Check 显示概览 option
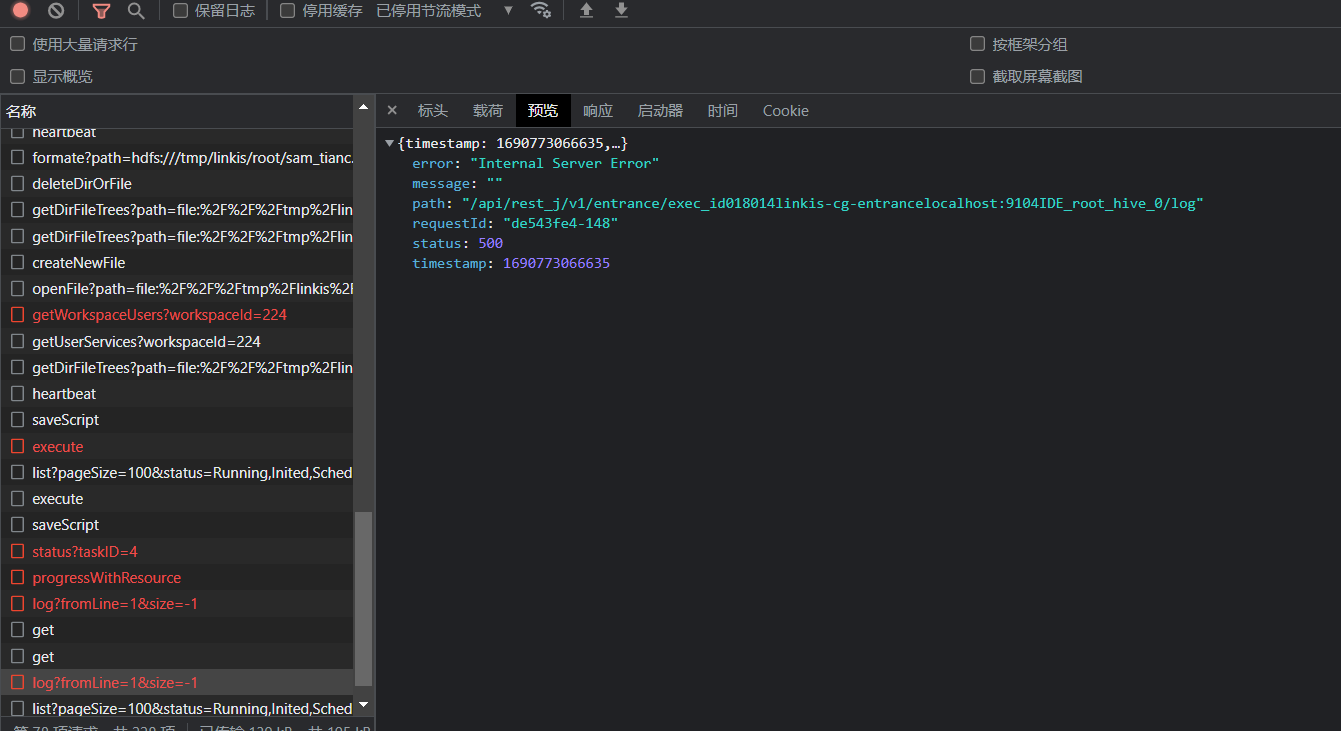 click(17, 76)
